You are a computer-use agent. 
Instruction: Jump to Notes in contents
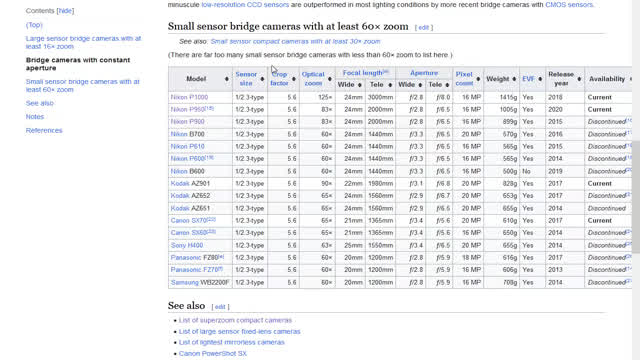[x=35, y=117]
